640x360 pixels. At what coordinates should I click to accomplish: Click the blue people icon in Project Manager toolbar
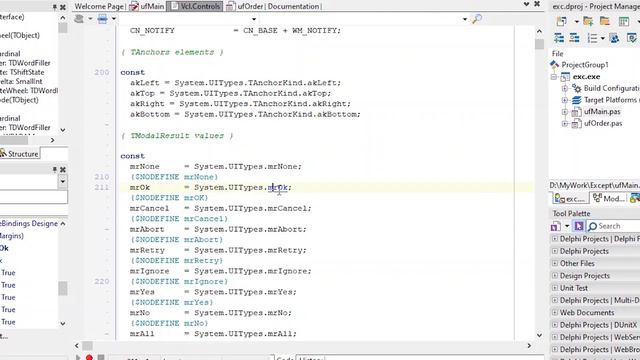614,38
